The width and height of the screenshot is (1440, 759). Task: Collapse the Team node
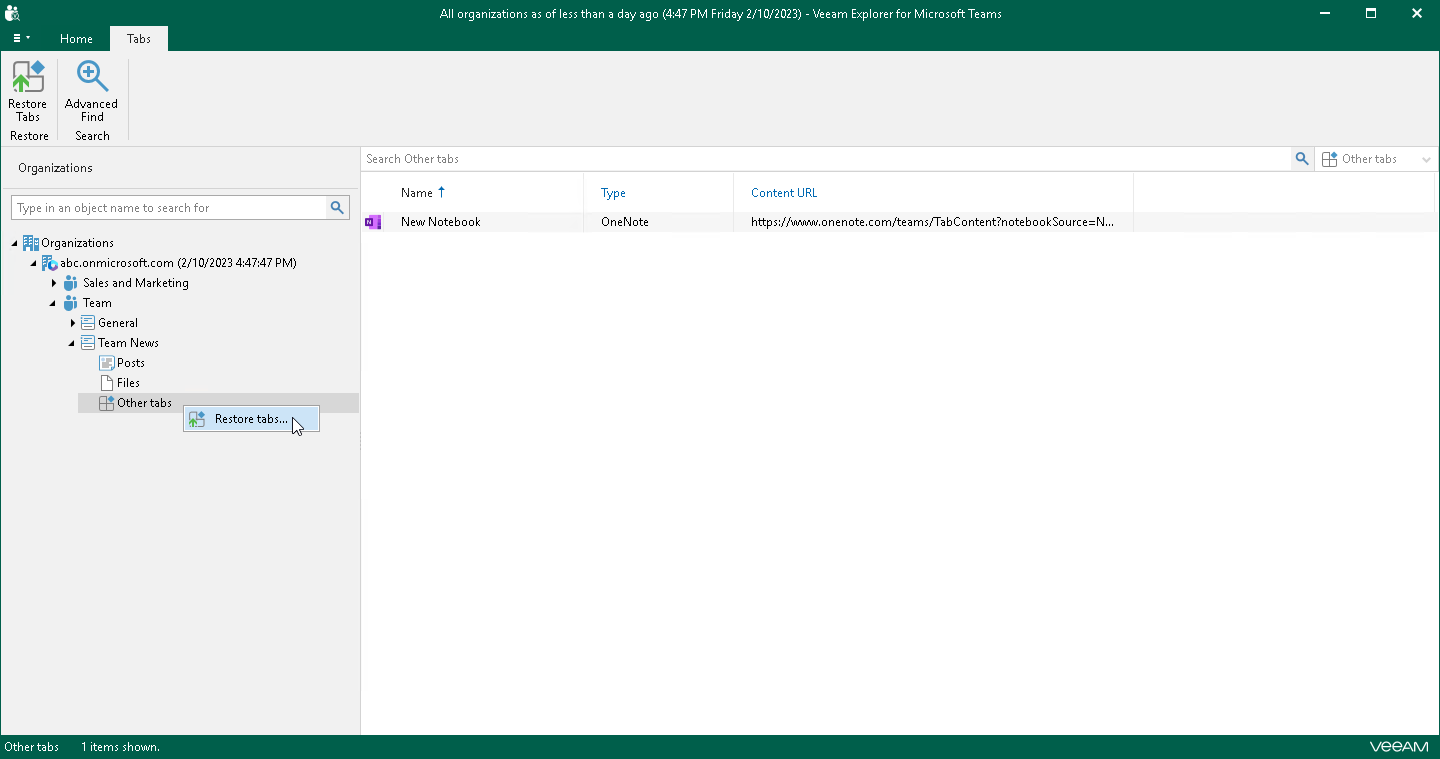pos(53,303)
